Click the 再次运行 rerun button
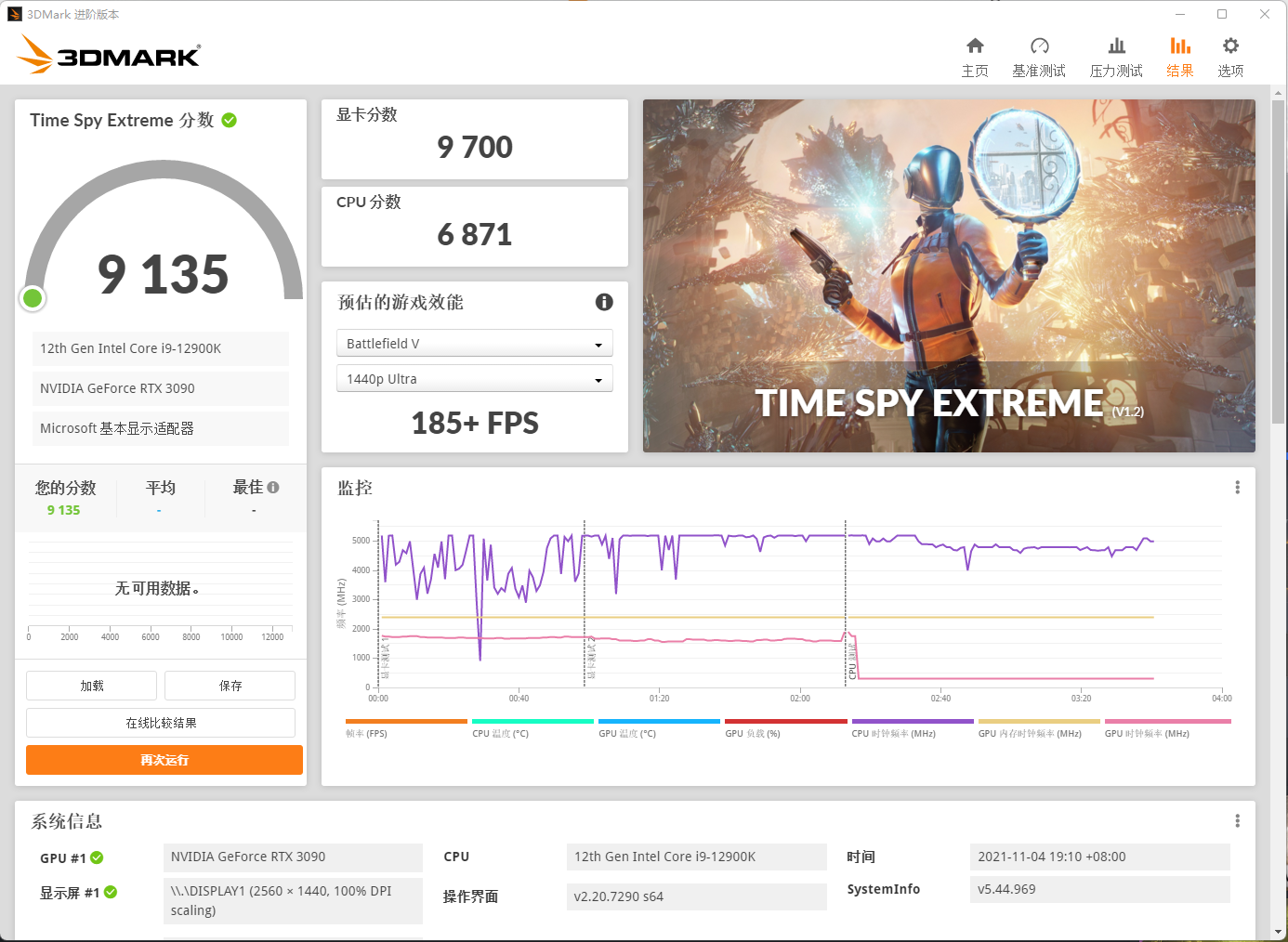The width and height of the screenshot is (1288, 942). pyautogui.click(x=164, y=759)
